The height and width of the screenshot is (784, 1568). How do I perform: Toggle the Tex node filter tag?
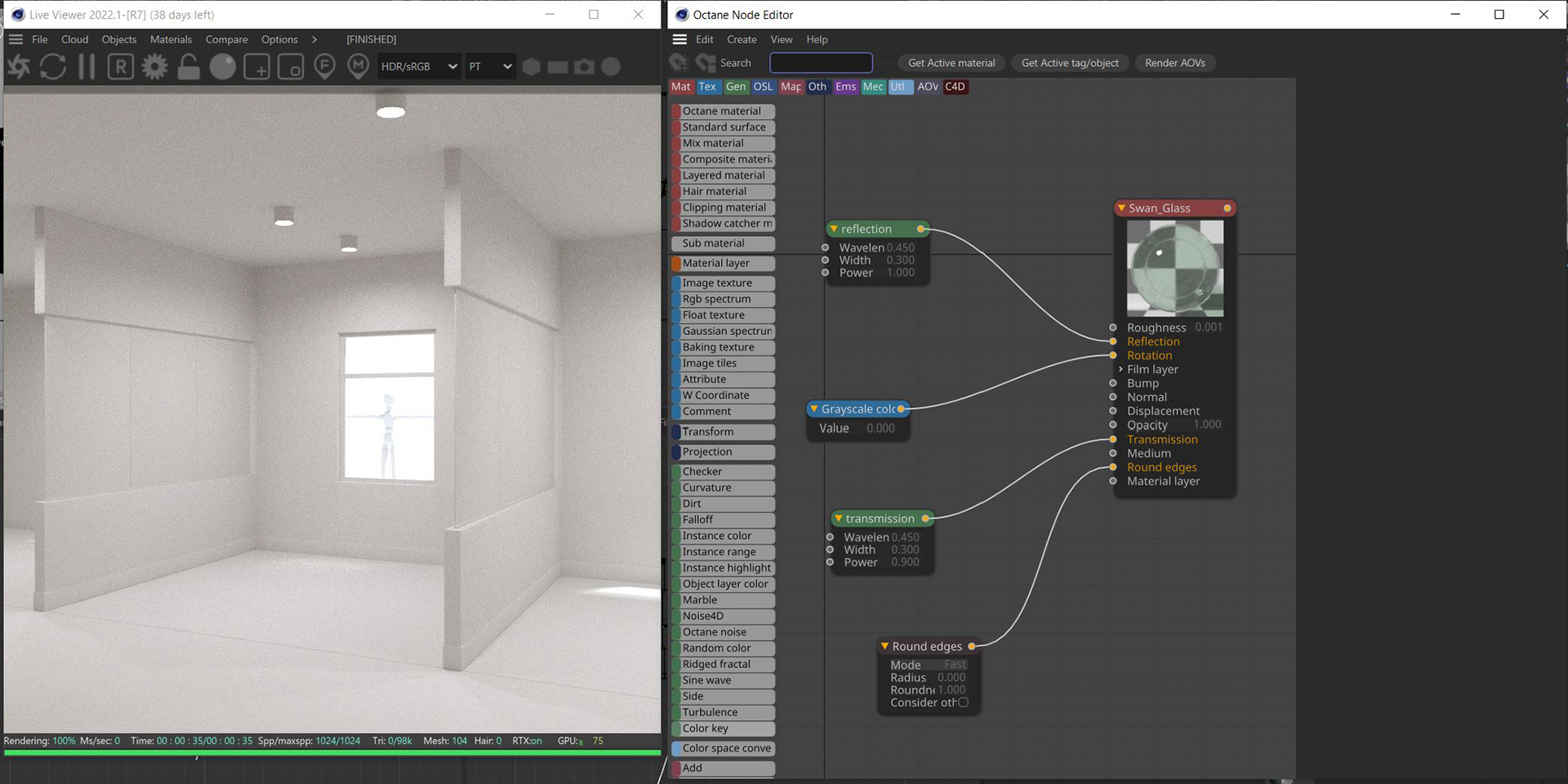707,87
